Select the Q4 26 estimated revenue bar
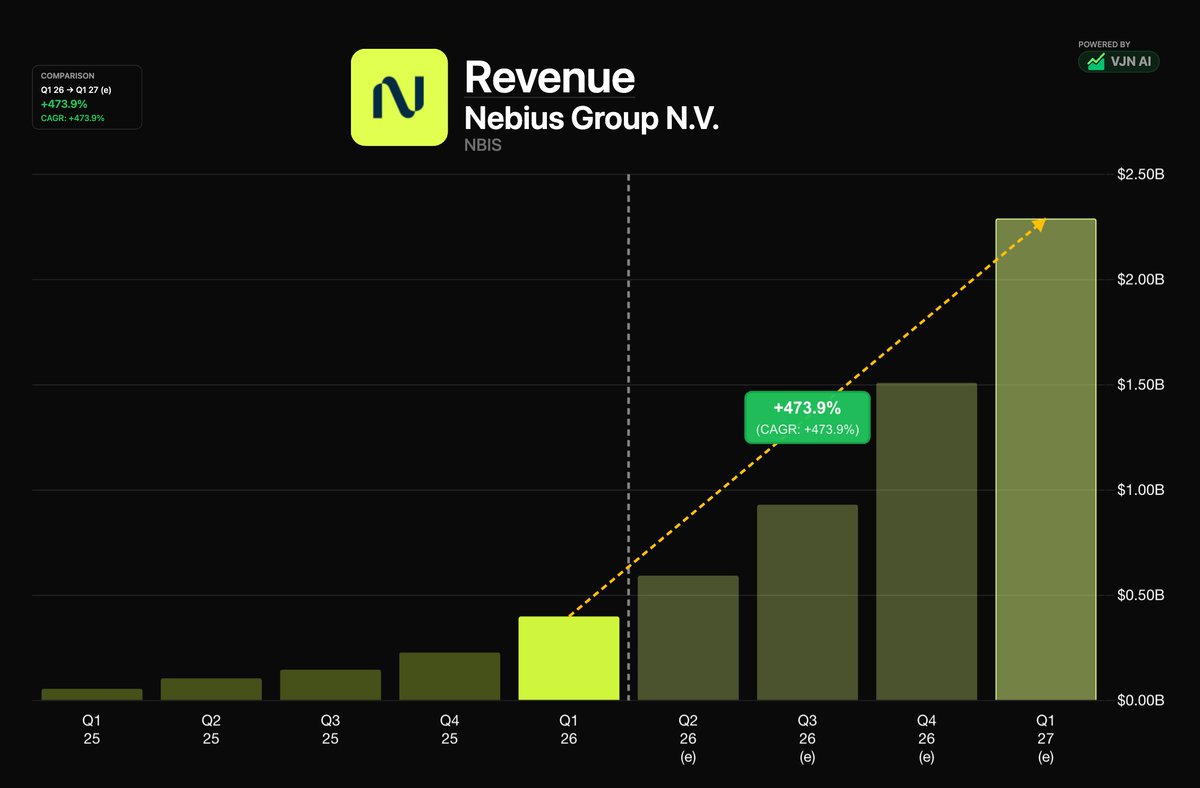 (926, 541)
